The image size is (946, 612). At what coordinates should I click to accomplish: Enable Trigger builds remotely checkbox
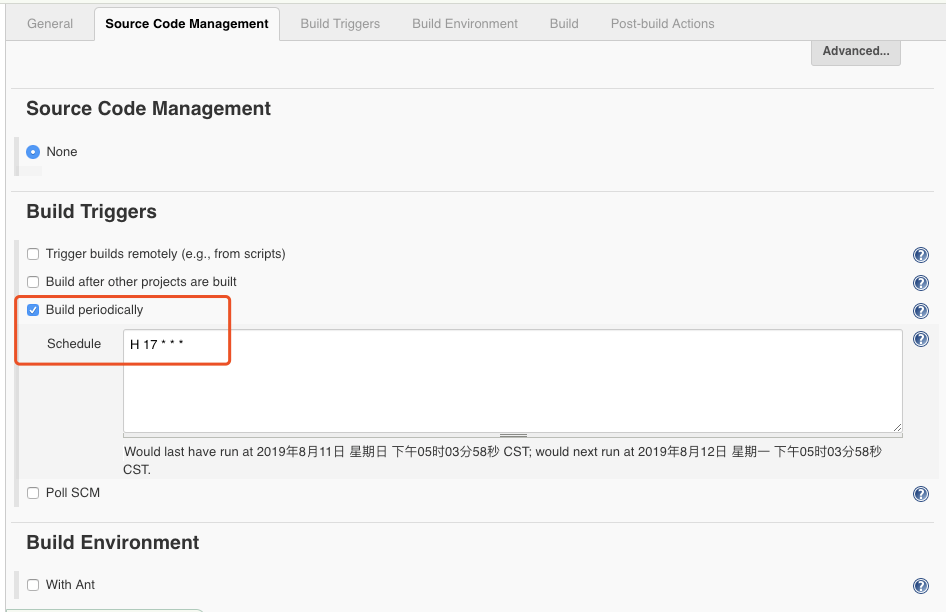pos(33,254)
